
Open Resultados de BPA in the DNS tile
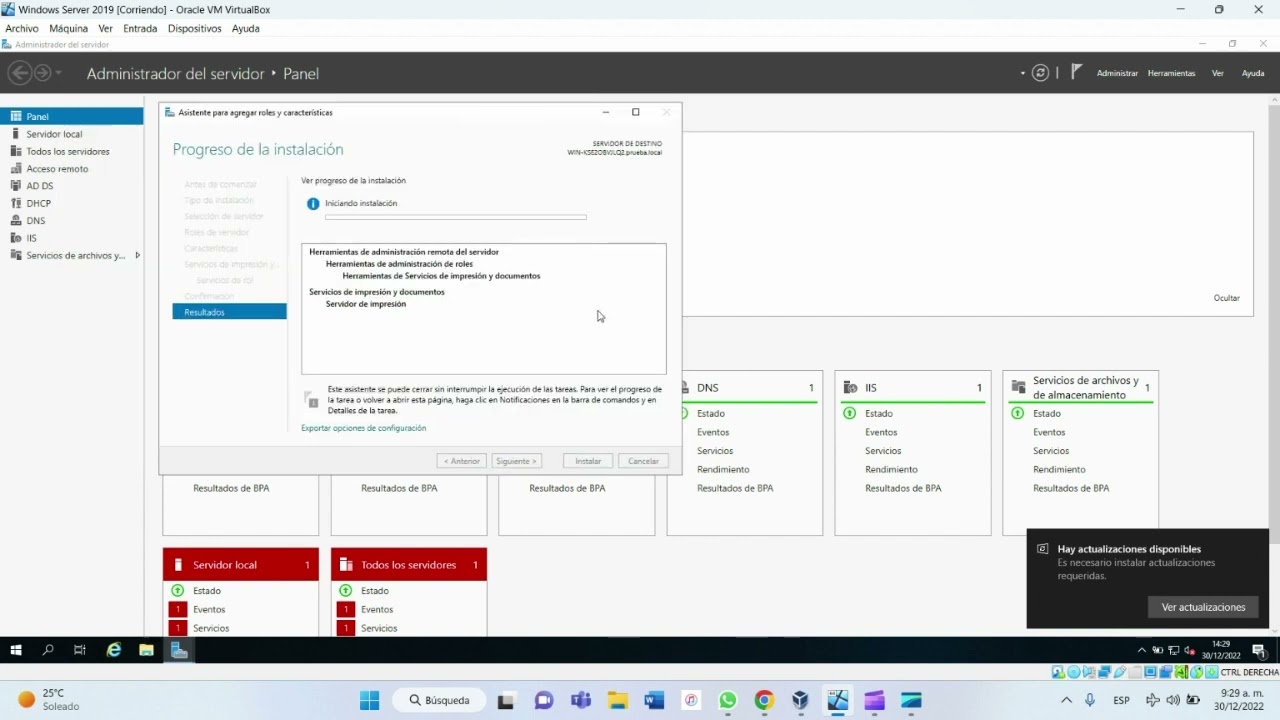[x=735, y=488]
